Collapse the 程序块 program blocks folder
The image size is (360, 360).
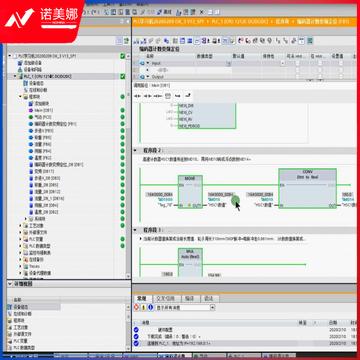pyautogui.click(x=20, y=97)
